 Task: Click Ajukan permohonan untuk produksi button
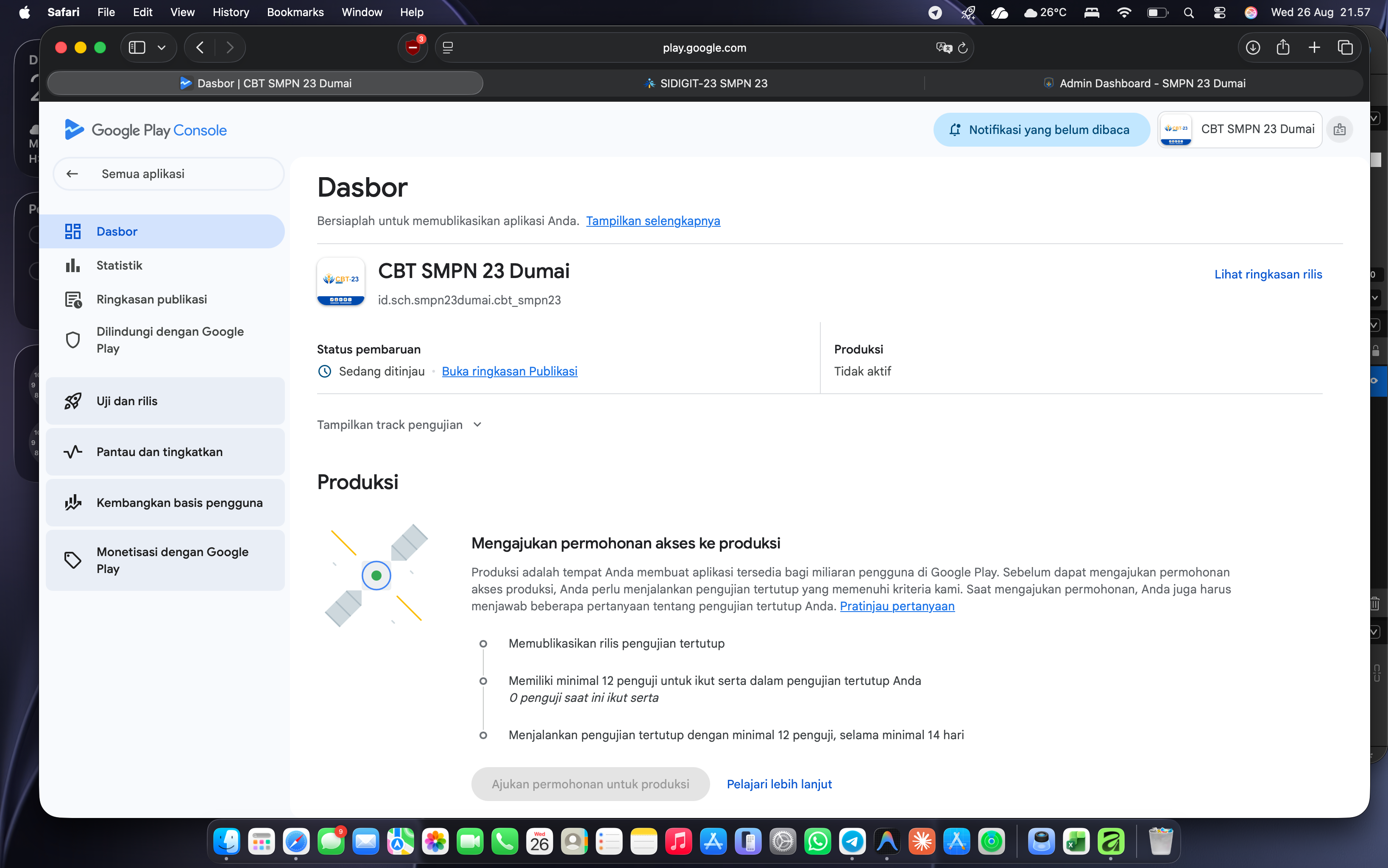[590, 784]
